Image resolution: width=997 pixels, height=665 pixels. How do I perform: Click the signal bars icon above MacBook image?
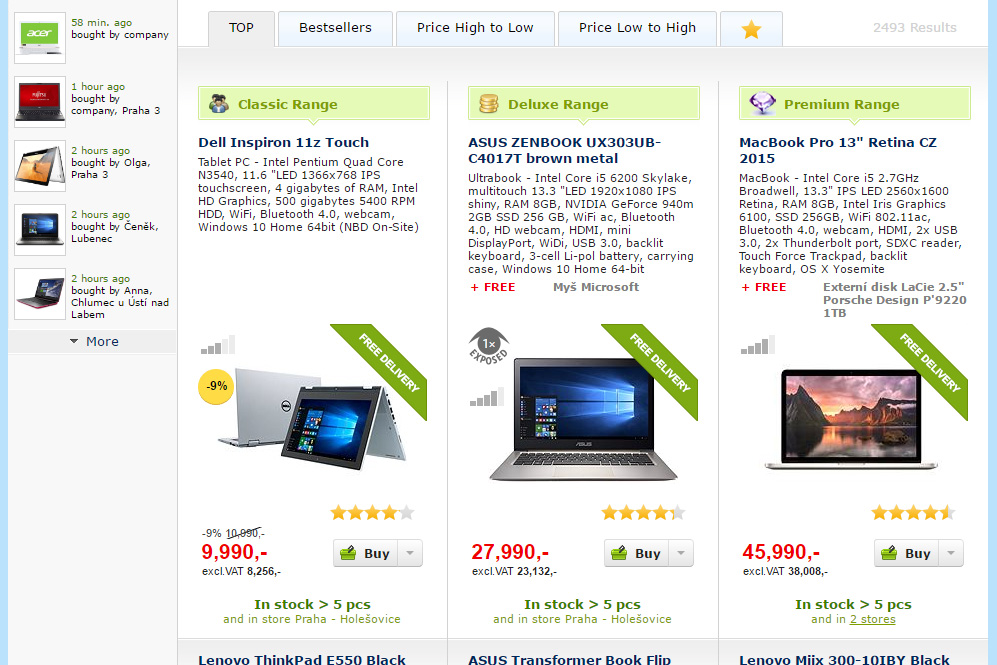(x=758, y=345)
